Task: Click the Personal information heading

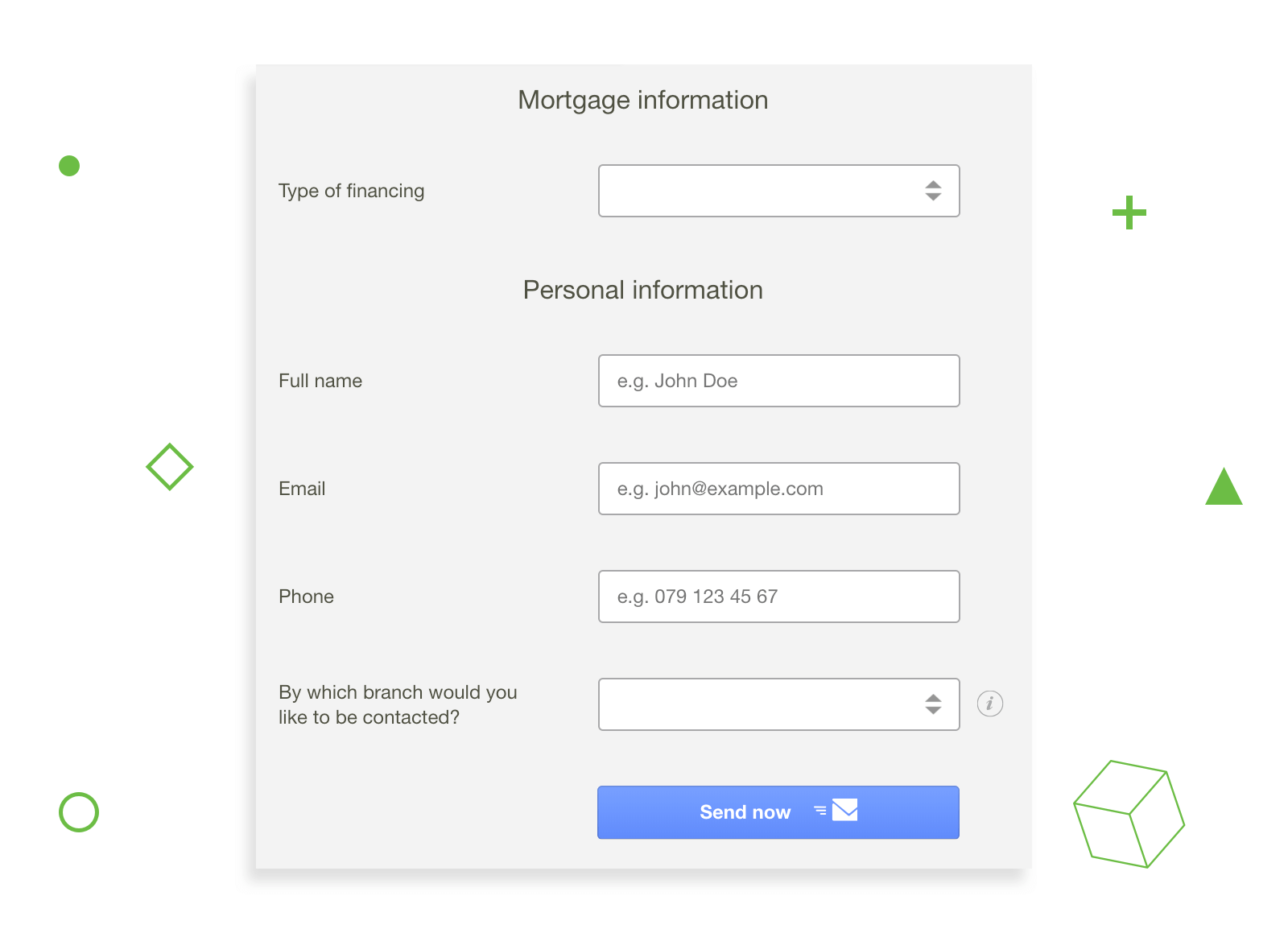Action: (x=643, y=290)
